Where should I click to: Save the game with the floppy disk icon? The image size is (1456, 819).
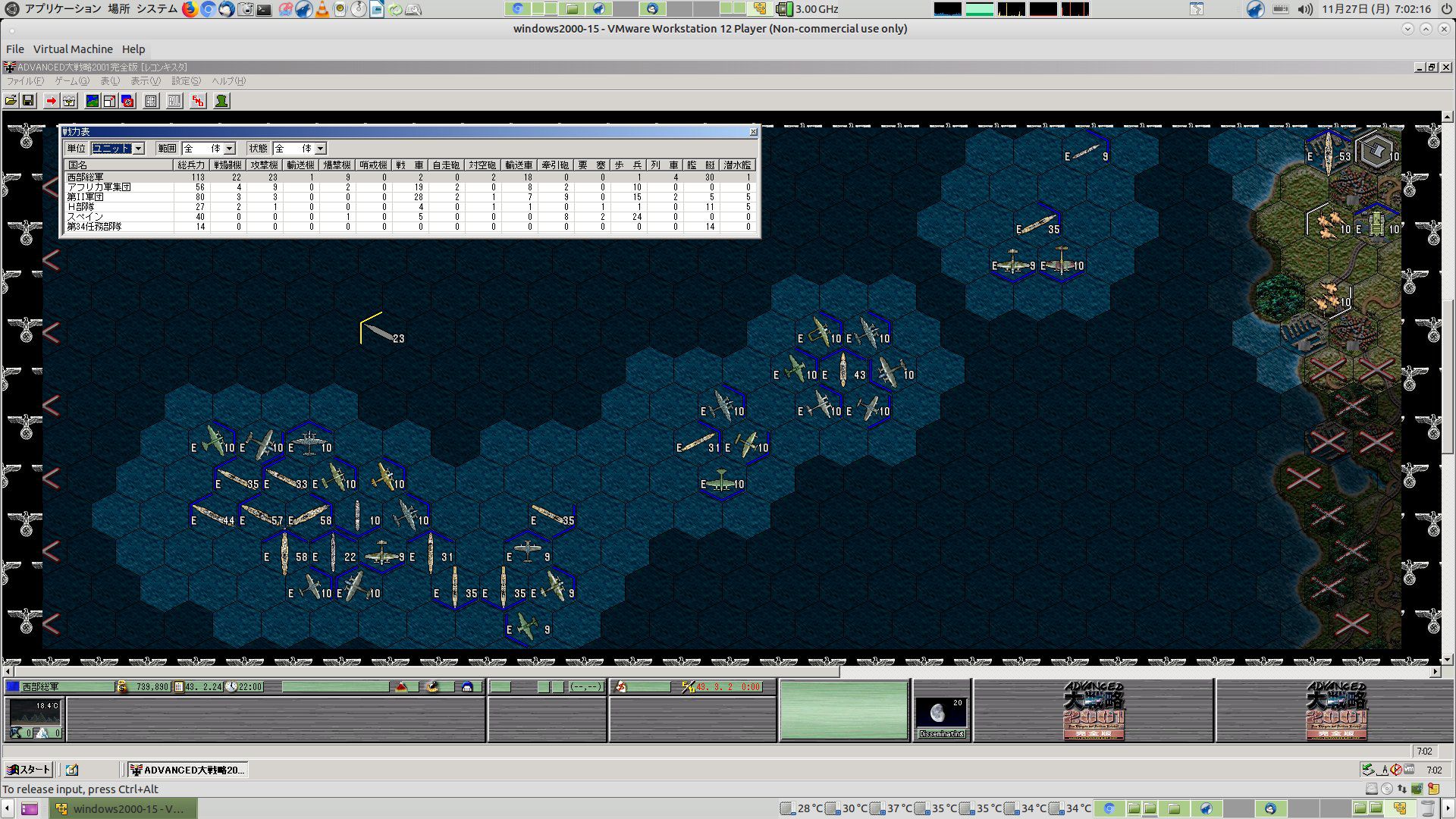[28, 101]
